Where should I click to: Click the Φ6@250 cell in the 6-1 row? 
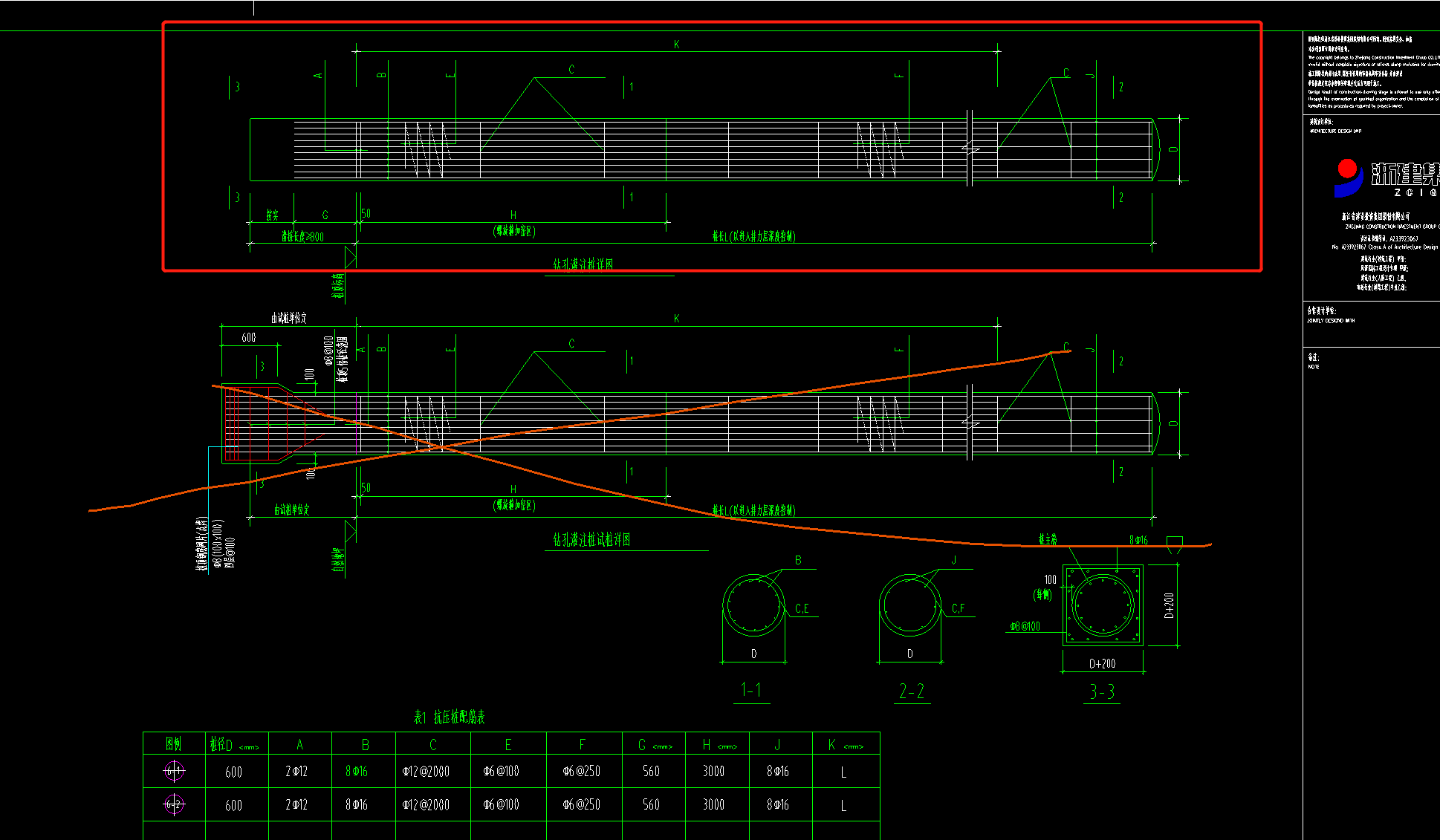pyautogui.click(x=582, y=772)
